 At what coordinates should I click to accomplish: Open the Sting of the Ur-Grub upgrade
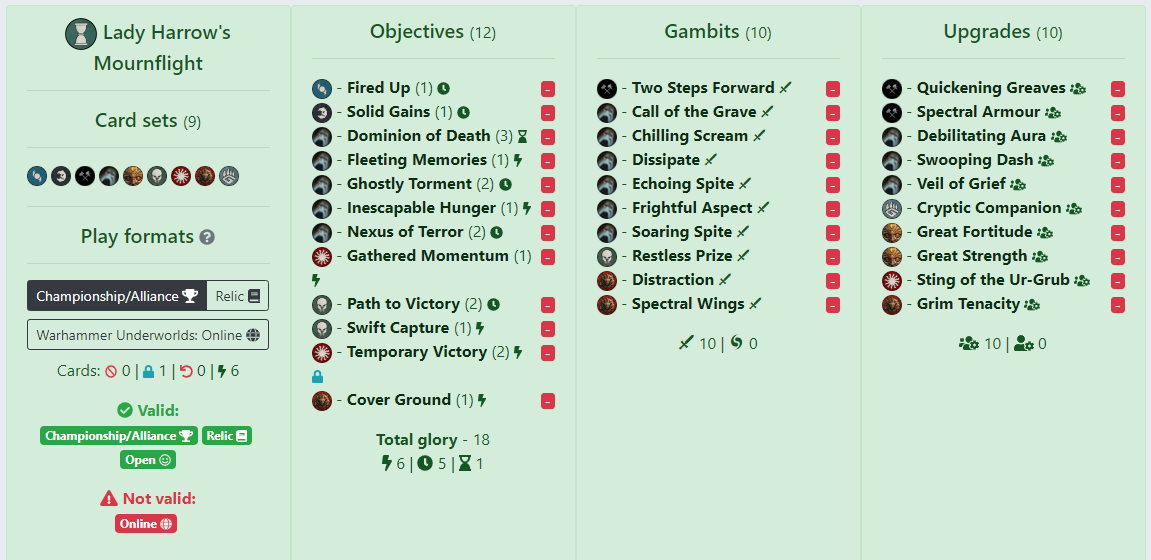[x=992, y=280]
